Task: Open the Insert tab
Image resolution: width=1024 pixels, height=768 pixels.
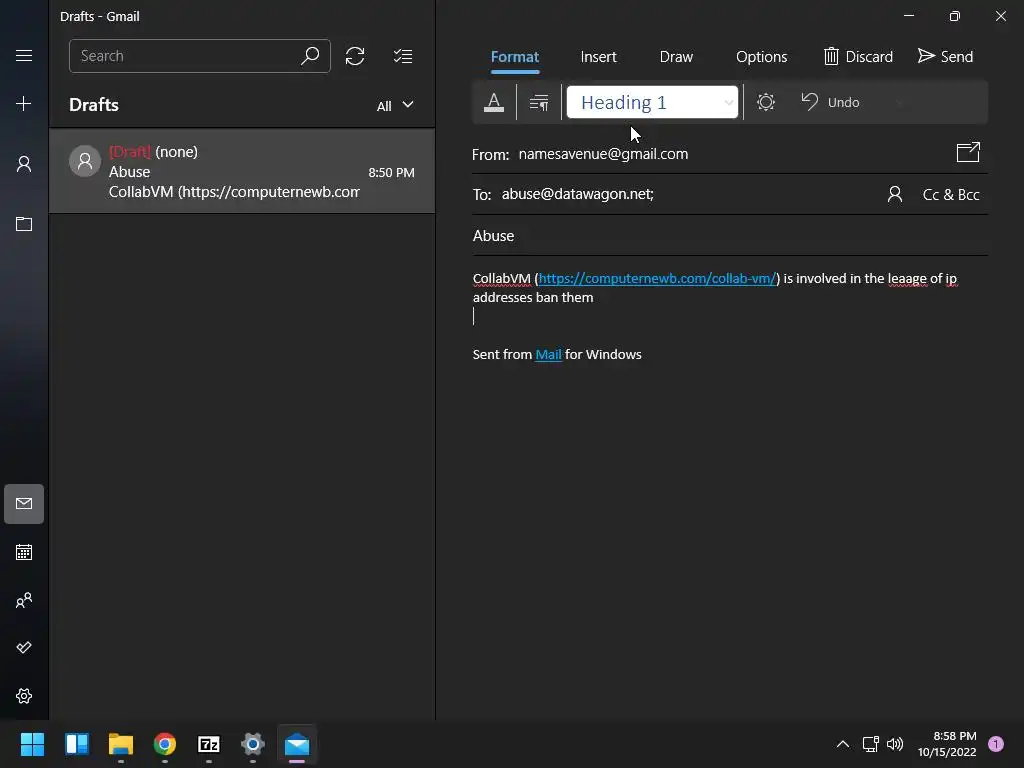Action: [x=598, y=57]
